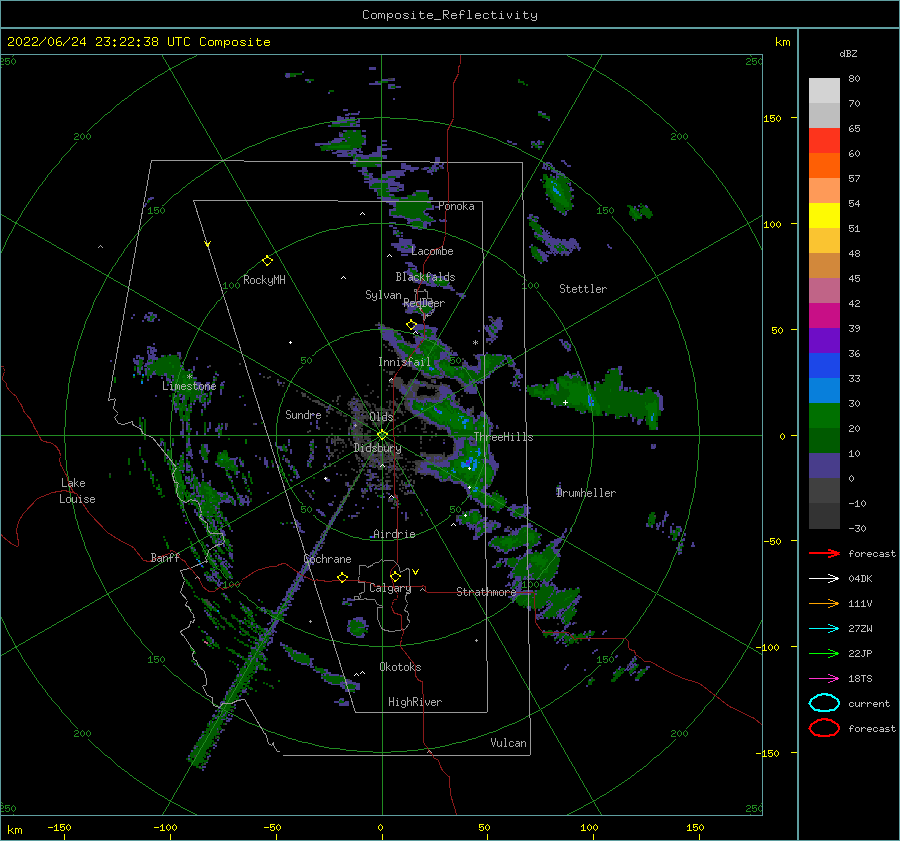Select the red 60-65 dBZ swatch
Image resolution: width=900 pixels, height=841 pixels.
coord(824,141)
